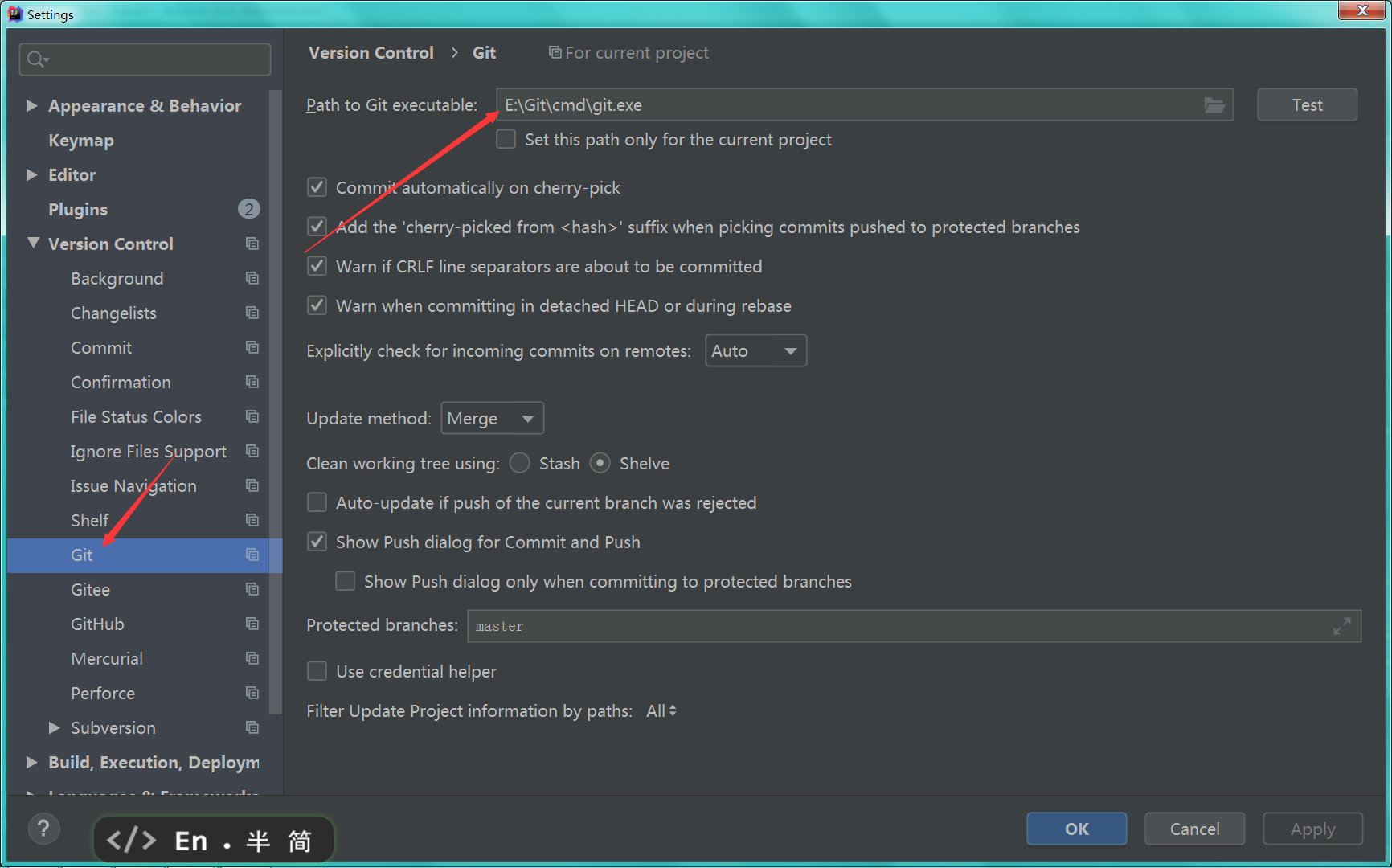Confirm settings with OK

pyautogui.click(x=1076, y=829)
